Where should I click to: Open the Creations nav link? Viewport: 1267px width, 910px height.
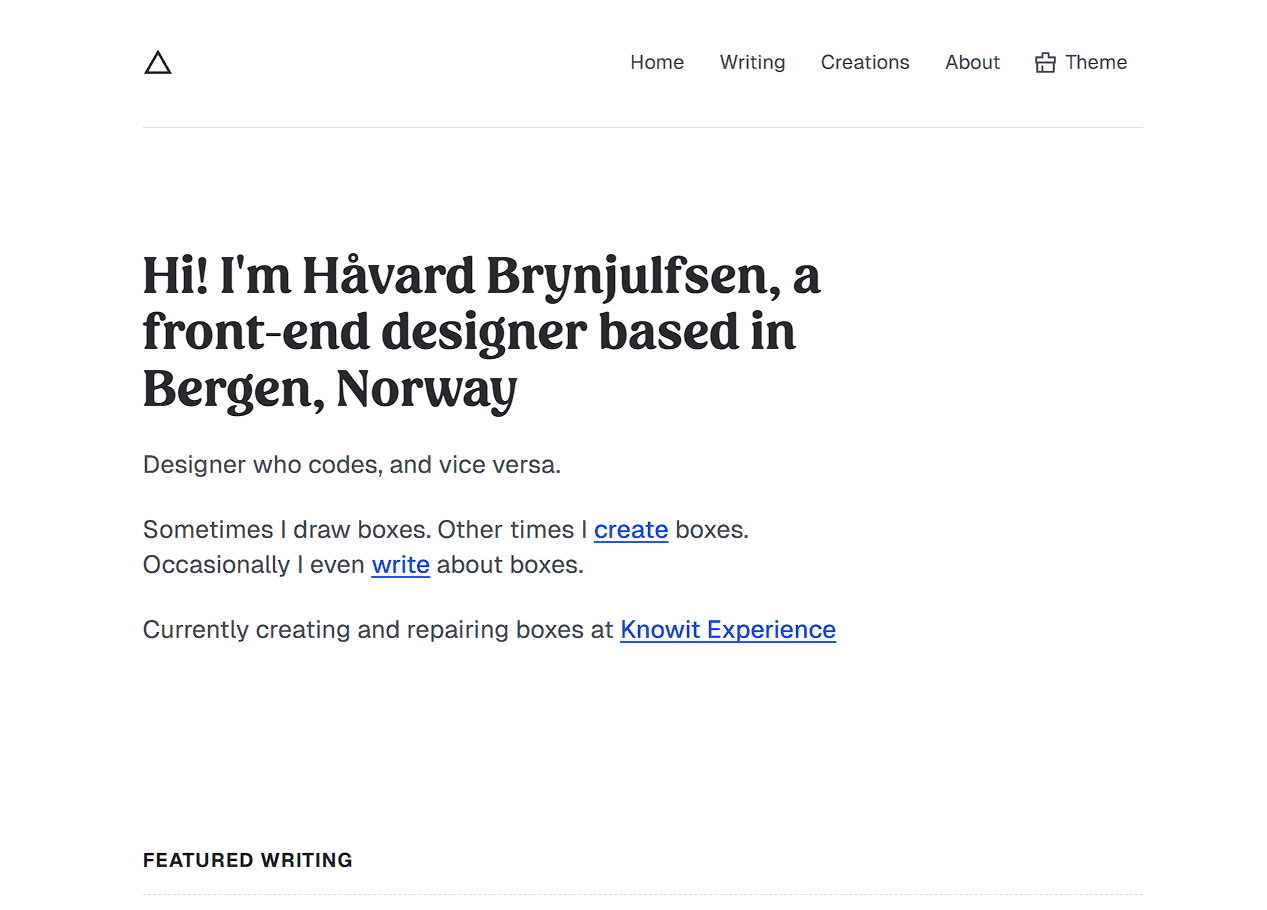tap(865, 62)
